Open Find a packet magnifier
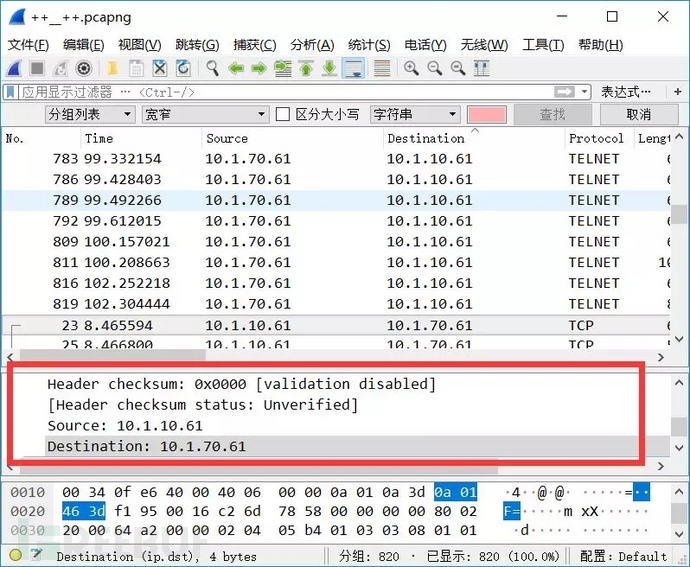This screenshot has height=567, width=690. point(213,68)
